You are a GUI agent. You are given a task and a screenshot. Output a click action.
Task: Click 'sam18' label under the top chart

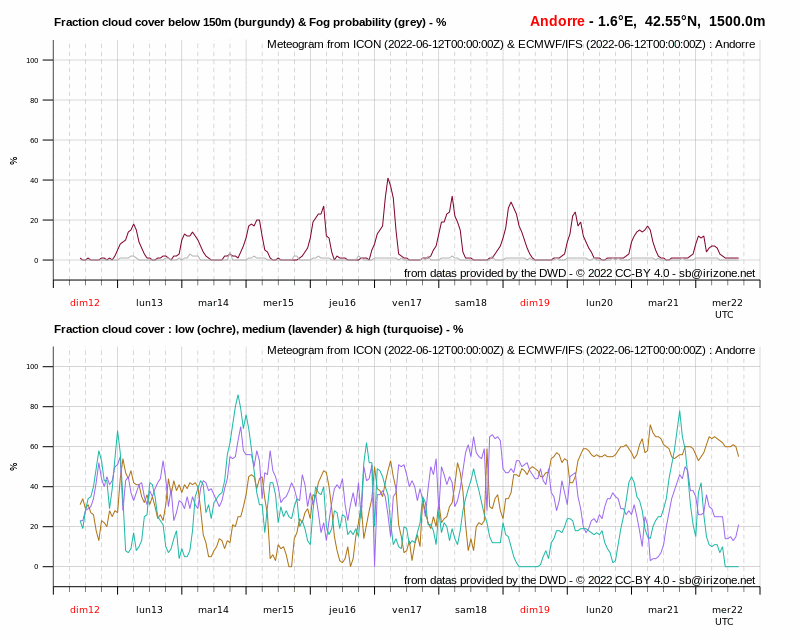click(x=470, y=303)
